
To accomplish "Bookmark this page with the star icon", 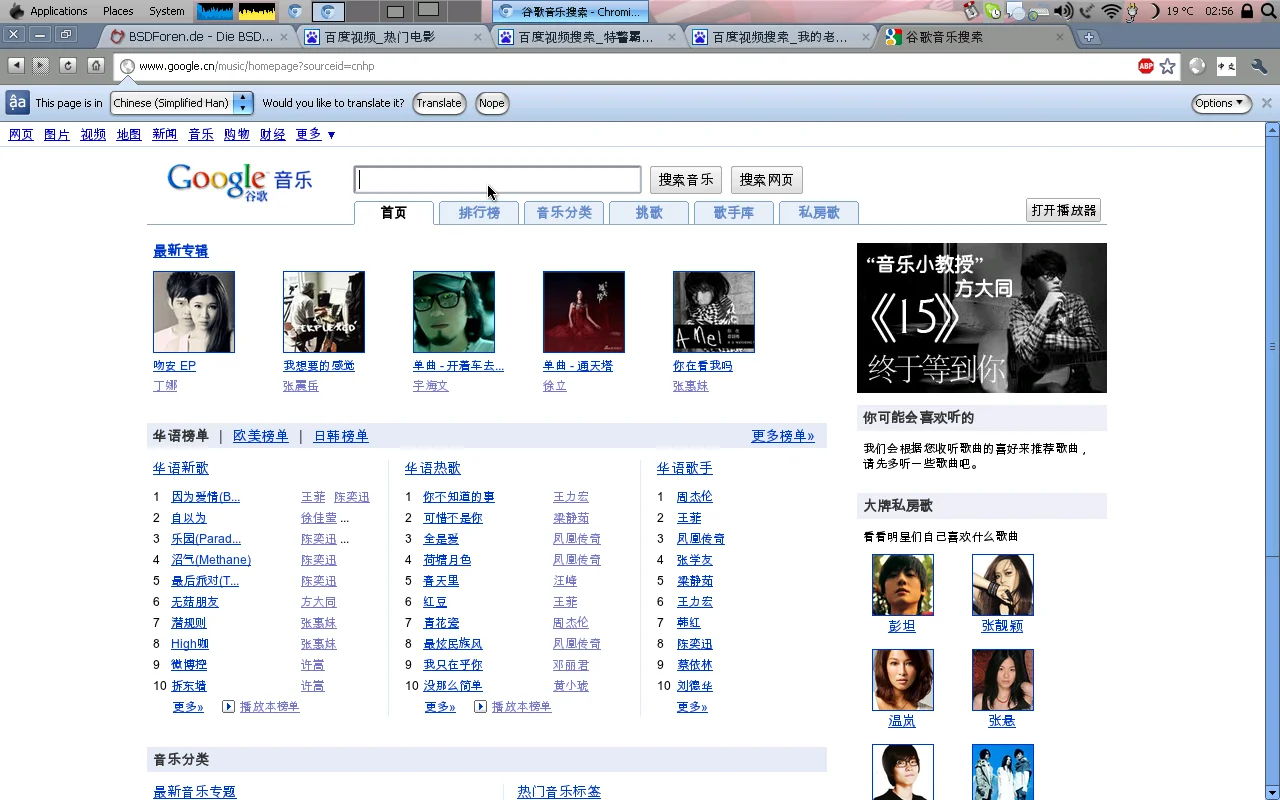I will 1167,66.
